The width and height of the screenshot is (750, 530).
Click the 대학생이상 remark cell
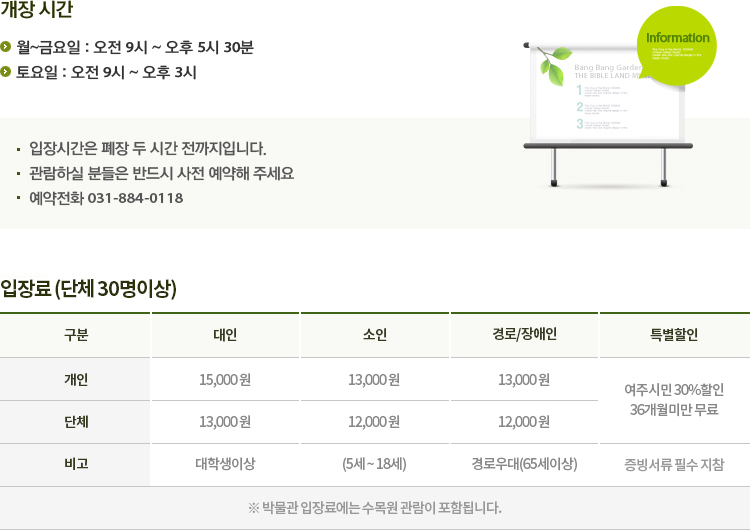pyautogui.click(x=225, y=465)
